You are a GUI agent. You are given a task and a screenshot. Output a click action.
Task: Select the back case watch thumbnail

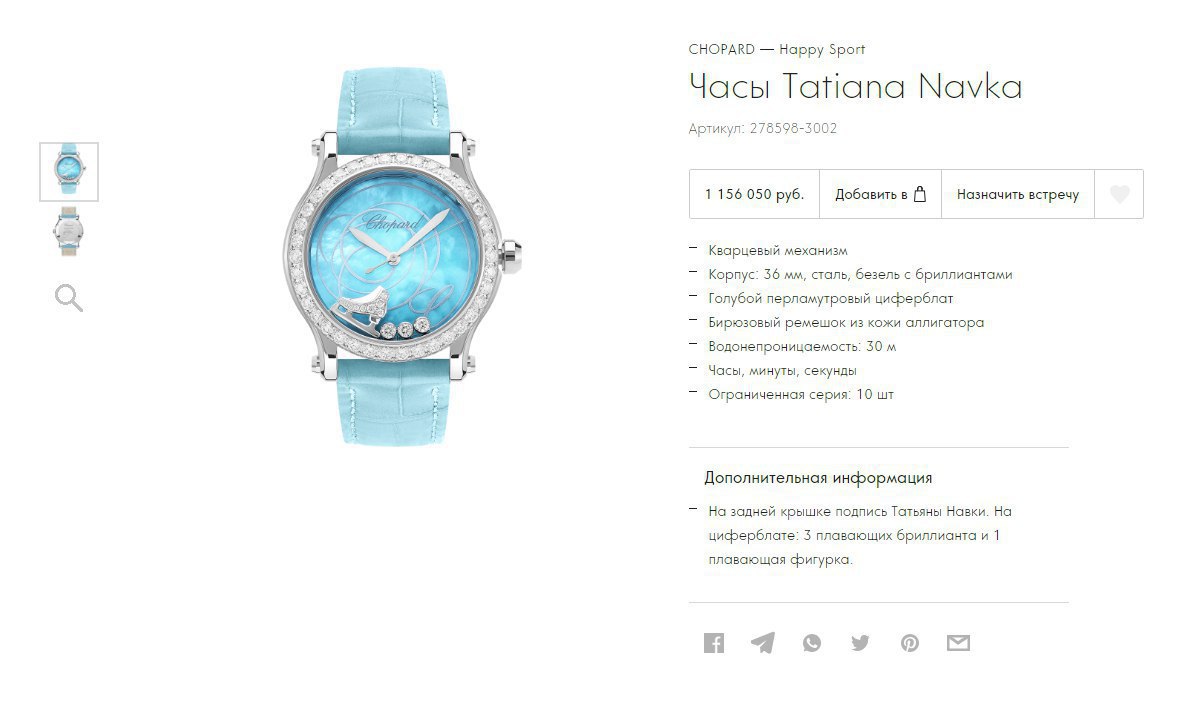tap(69, 231)
